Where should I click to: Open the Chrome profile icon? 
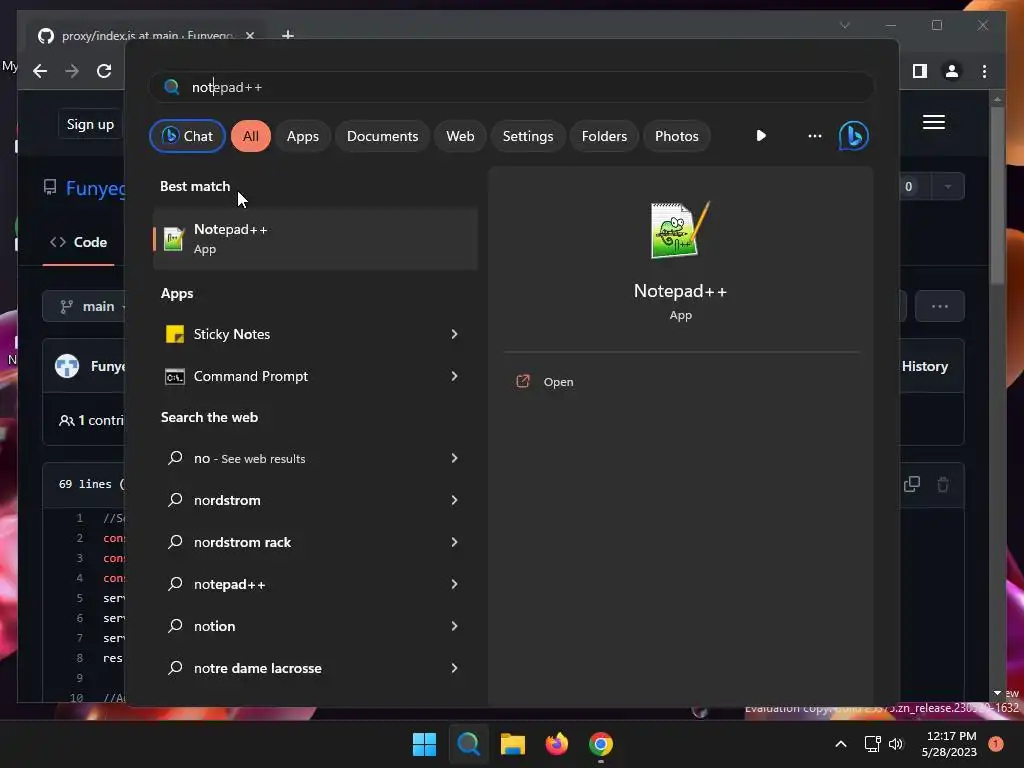(x=952, y=71)
